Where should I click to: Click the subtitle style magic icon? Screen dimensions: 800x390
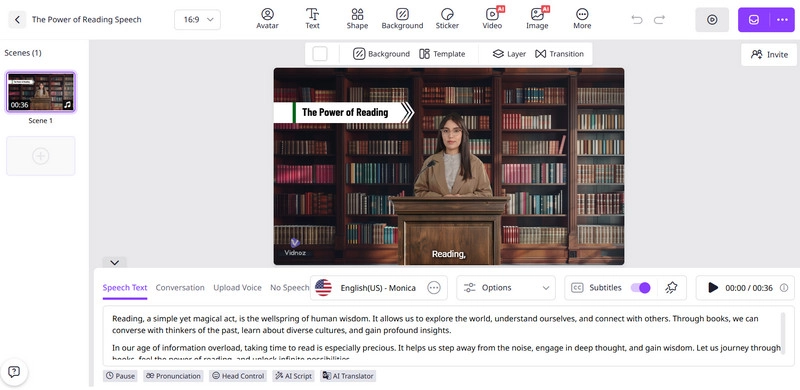671,288
